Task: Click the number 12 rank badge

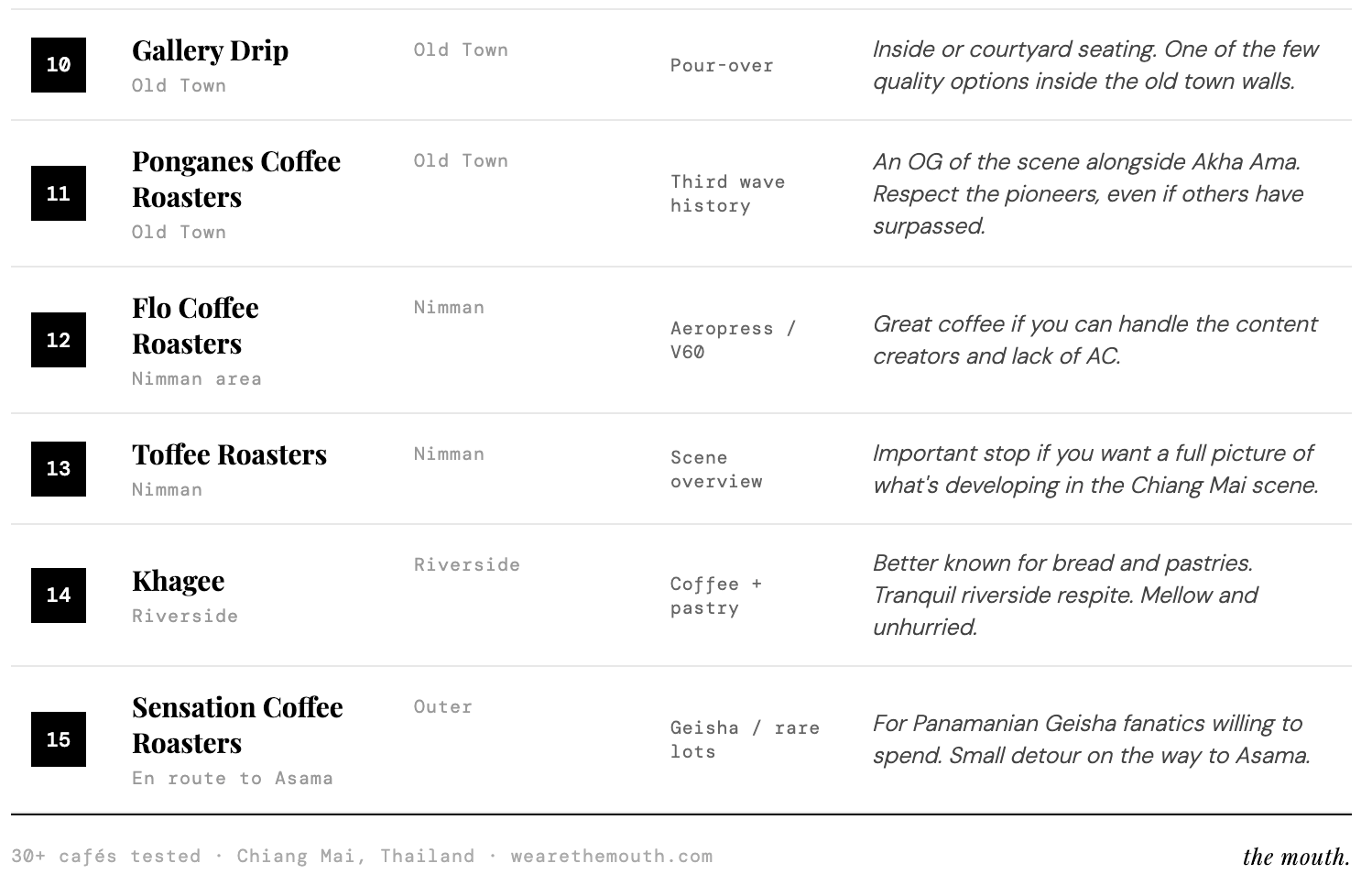Action: [59, 340]
